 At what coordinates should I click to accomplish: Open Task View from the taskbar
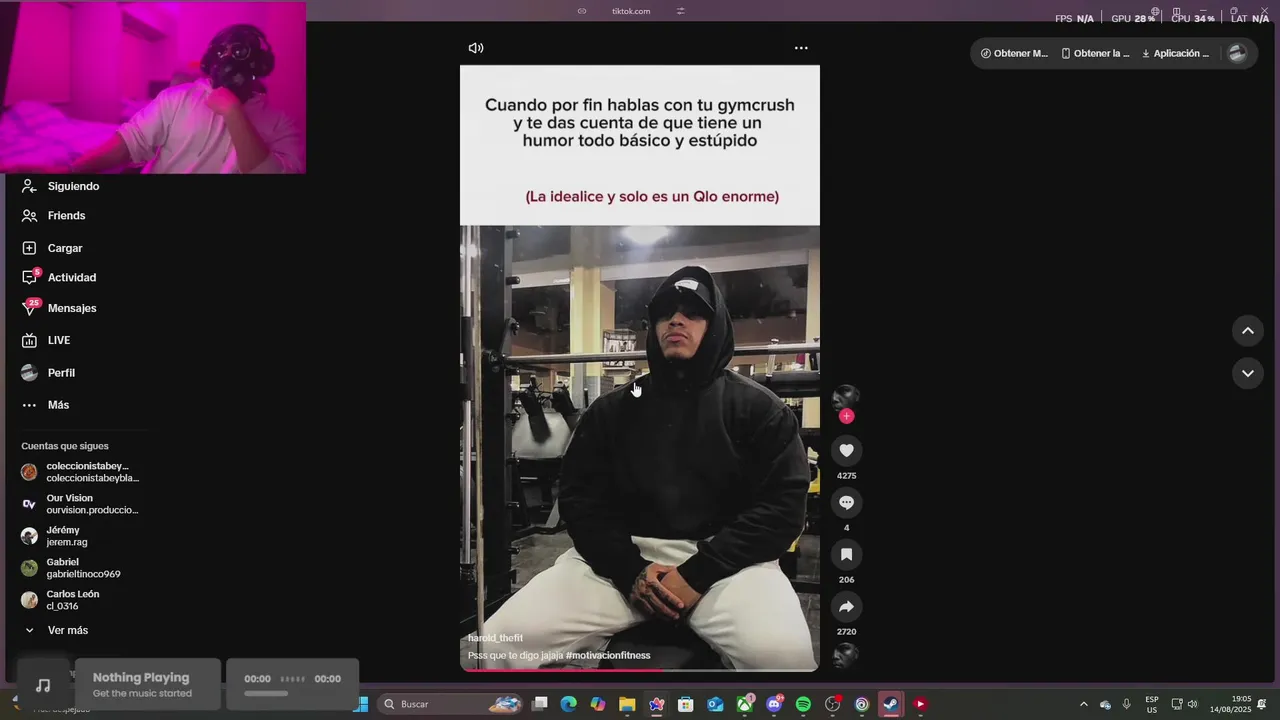tap(539, 704)
